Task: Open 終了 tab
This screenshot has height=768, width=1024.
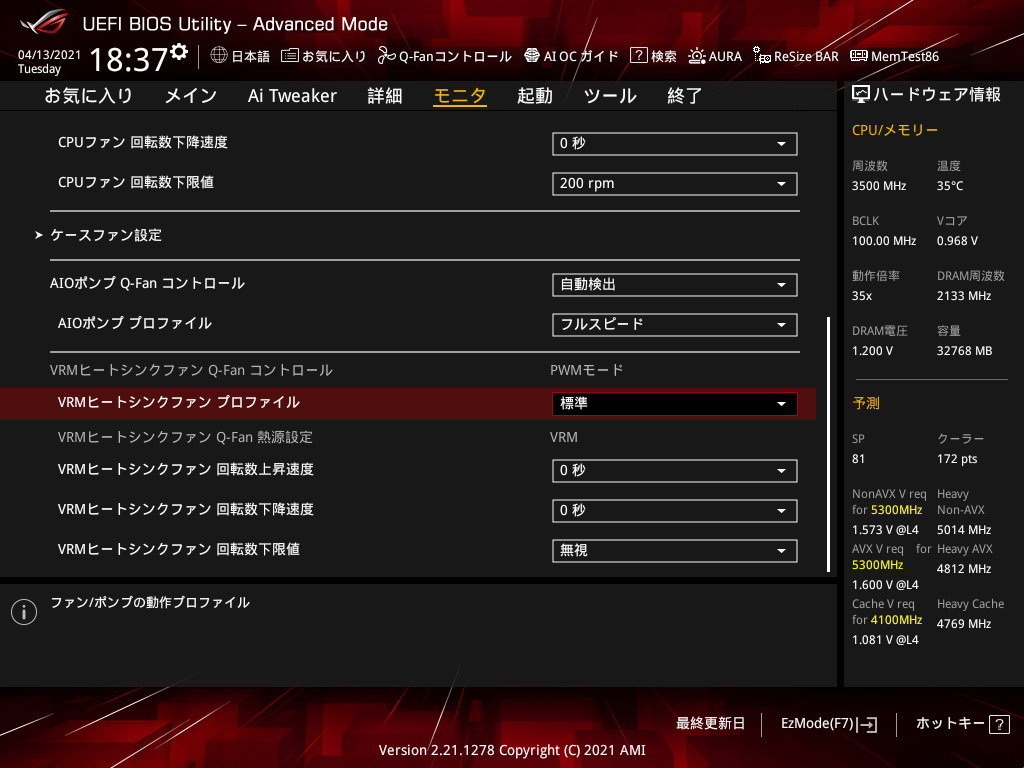Action: (x=684, y=96)
